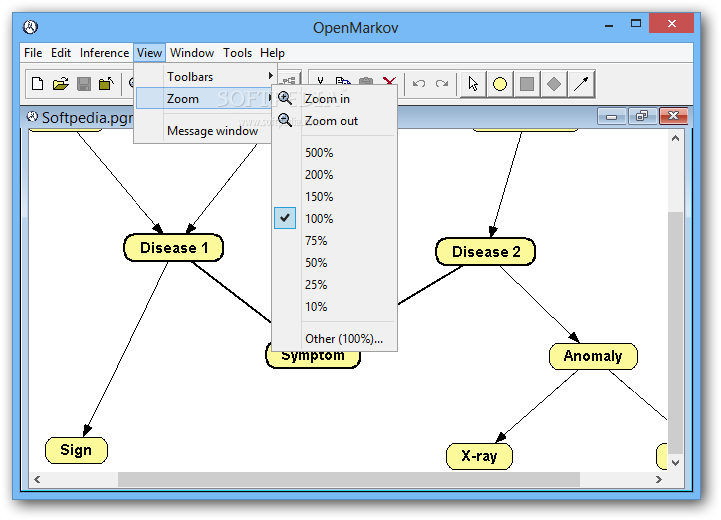This screenshot has width=721, height=520.
Task: Click the Load evidence folder icon
Action: coord(106,84)
